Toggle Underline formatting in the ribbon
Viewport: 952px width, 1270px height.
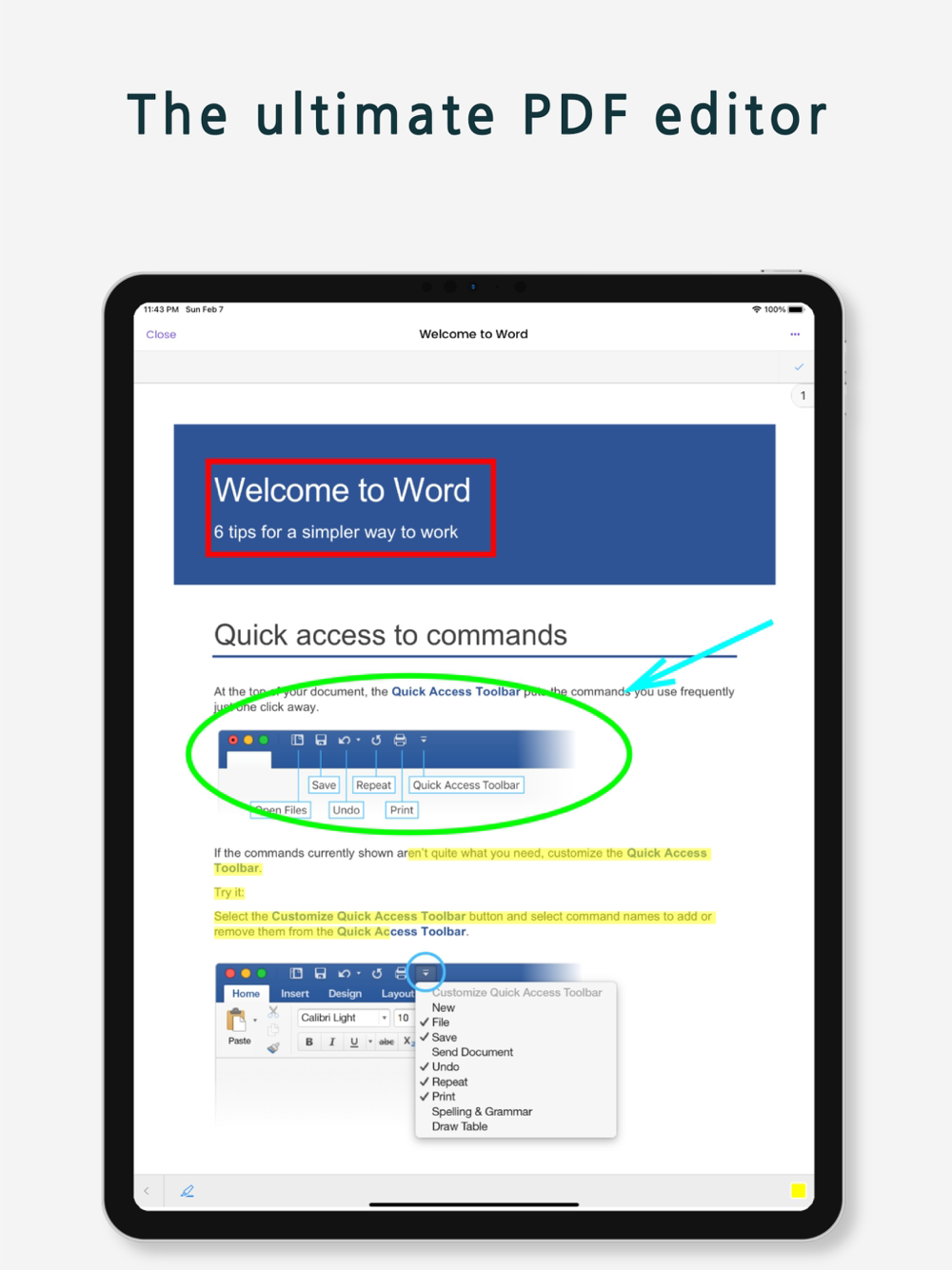pyautogui.click(x=354, y=1042)
